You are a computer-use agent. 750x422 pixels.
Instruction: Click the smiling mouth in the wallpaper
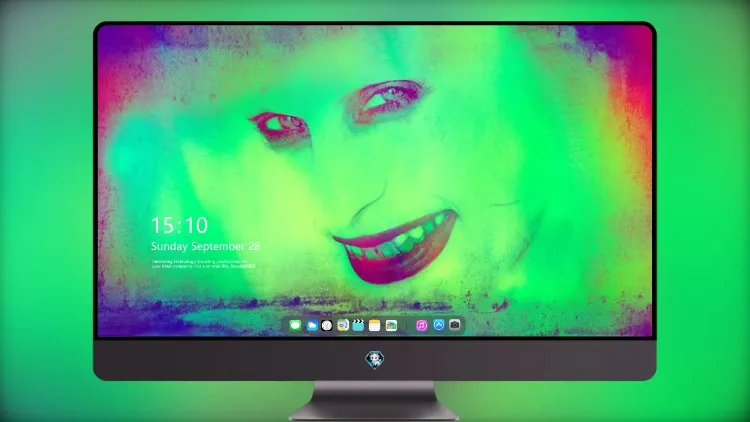[395, 246]
